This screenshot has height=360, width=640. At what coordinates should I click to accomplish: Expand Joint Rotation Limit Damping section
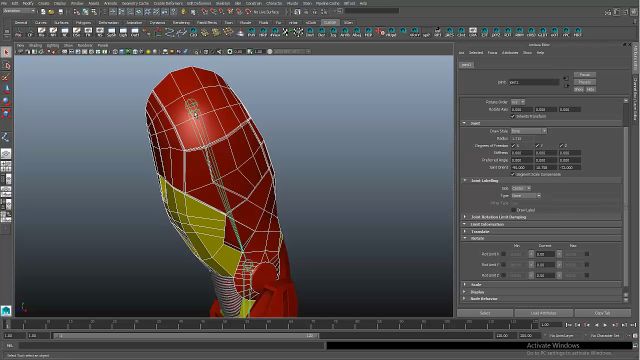click(464, 217)
